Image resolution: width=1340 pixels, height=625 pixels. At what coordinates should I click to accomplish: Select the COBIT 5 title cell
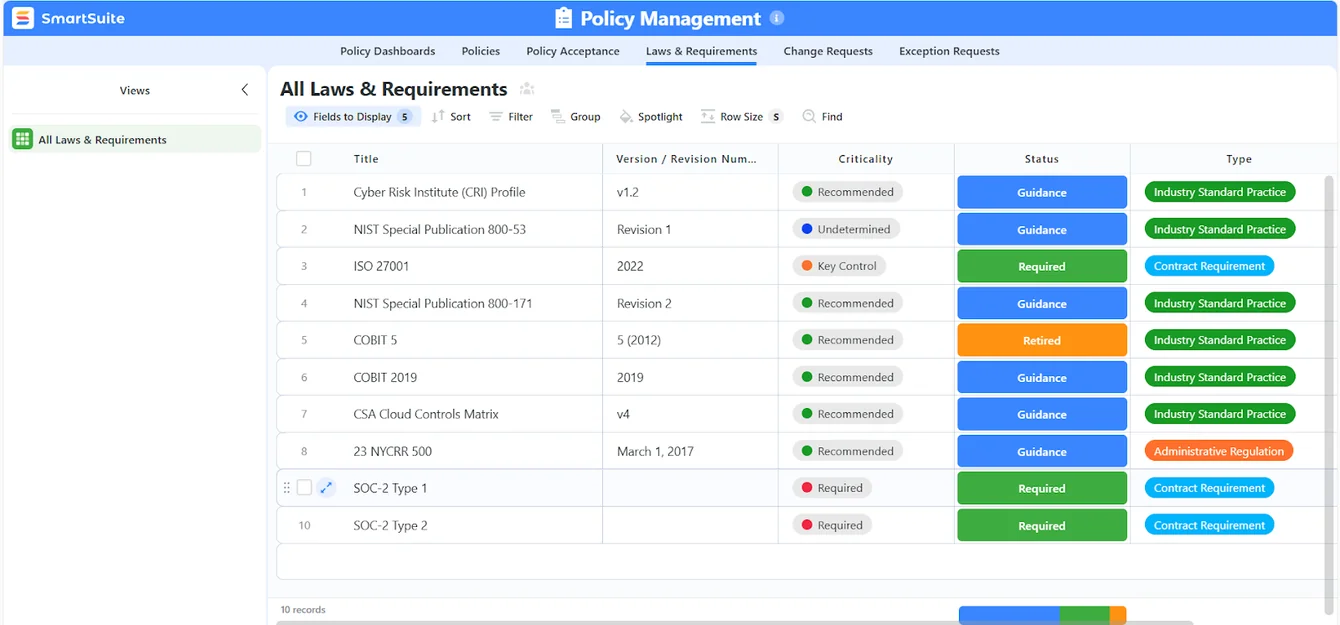pos(375,340)
